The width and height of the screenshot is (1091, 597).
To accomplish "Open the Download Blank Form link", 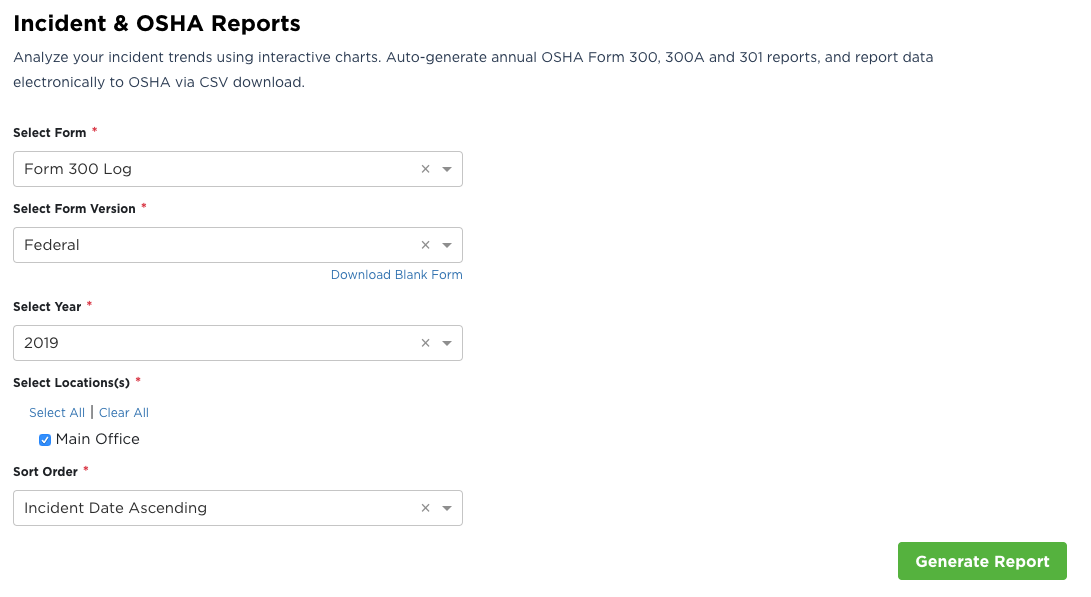I will (396, 275).
